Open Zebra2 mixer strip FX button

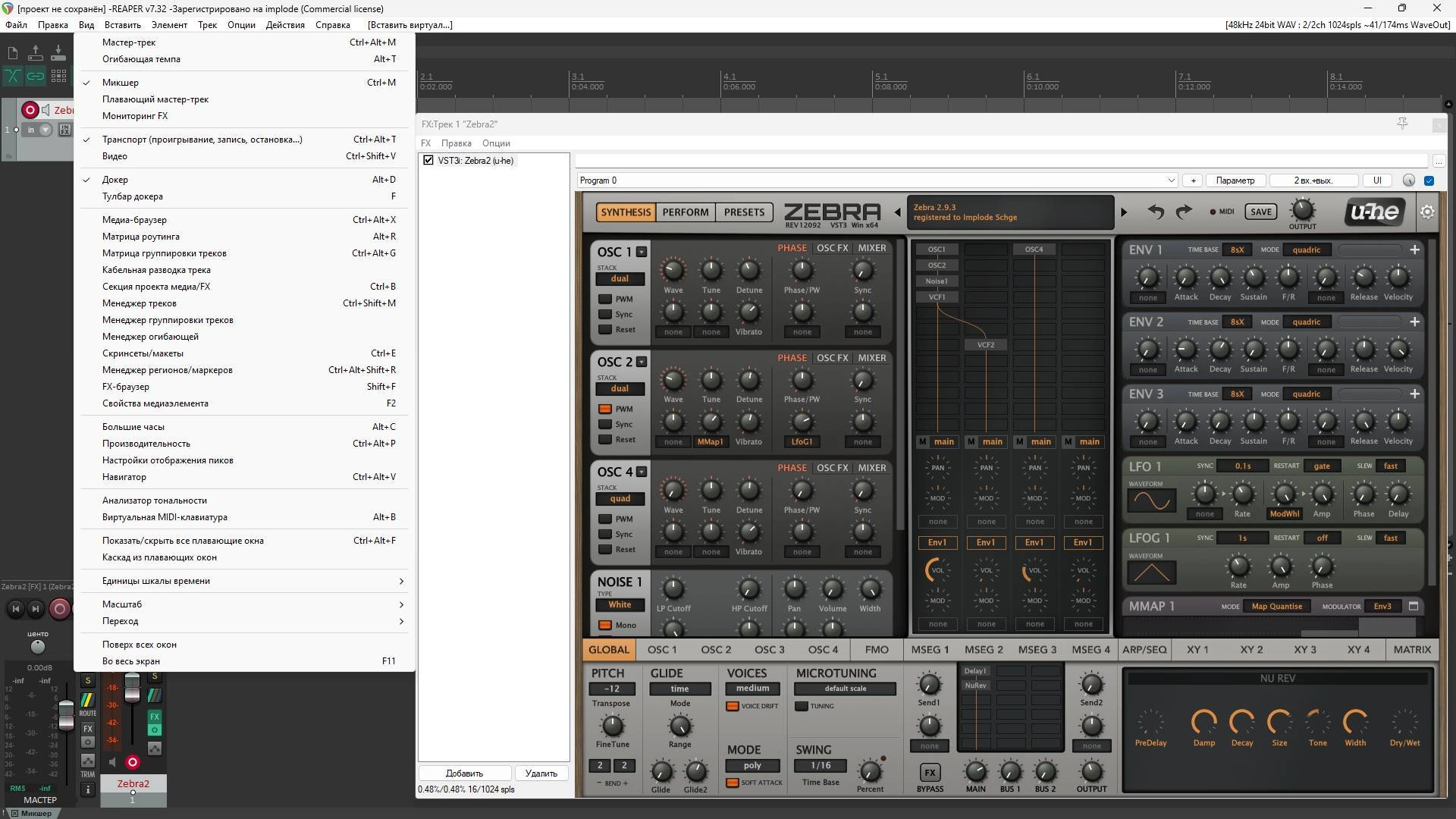[155, 717]
